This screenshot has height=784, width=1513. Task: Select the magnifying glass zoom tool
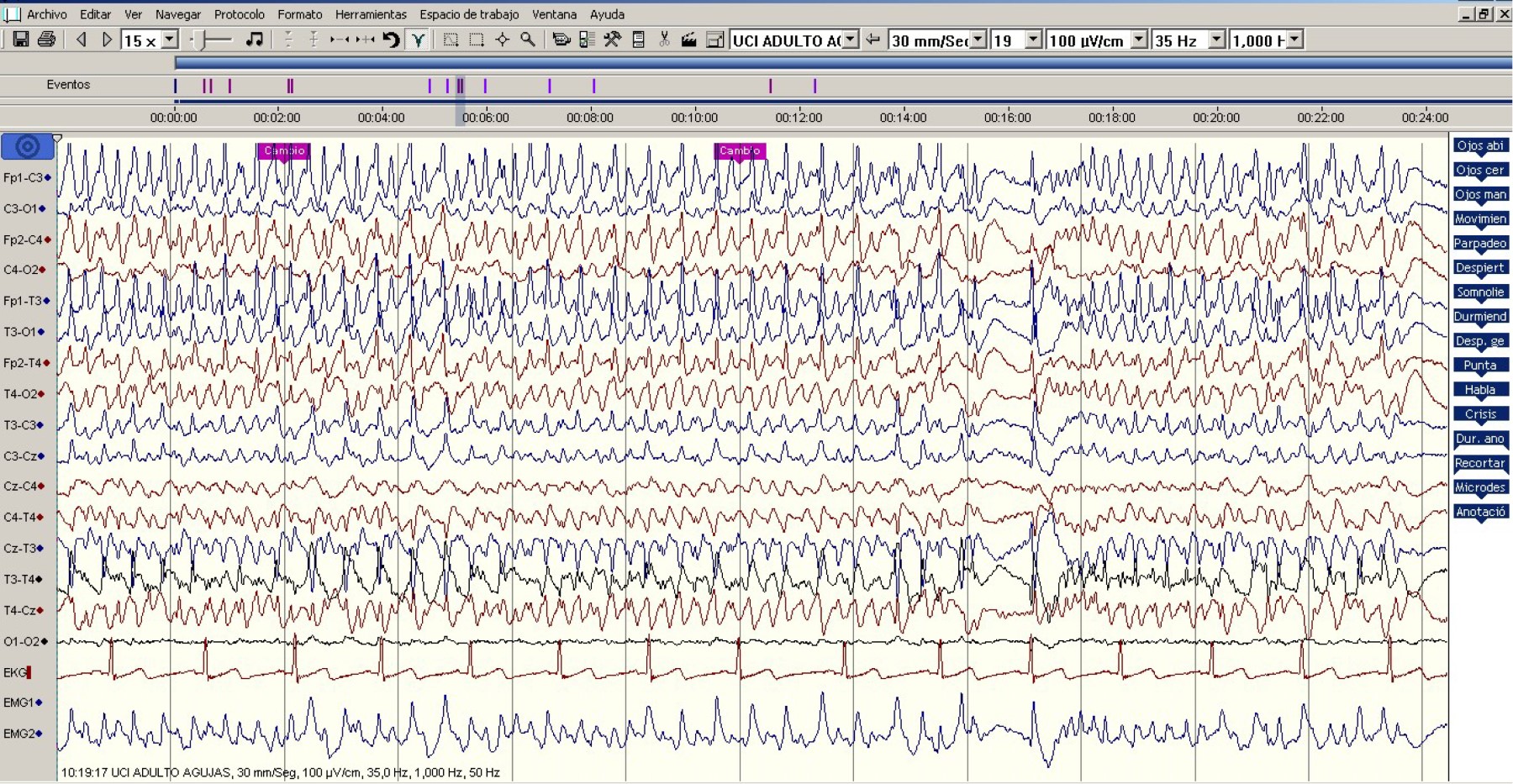coord(528,39)
